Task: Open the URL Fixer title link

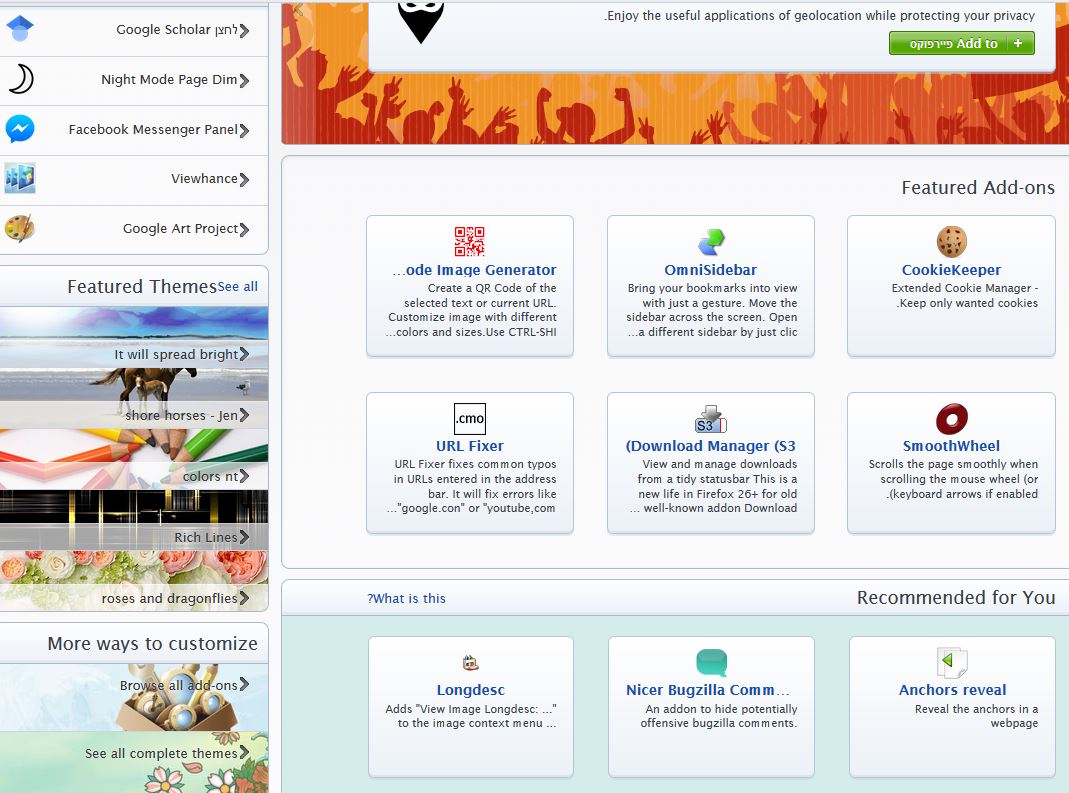Action: 470,446
